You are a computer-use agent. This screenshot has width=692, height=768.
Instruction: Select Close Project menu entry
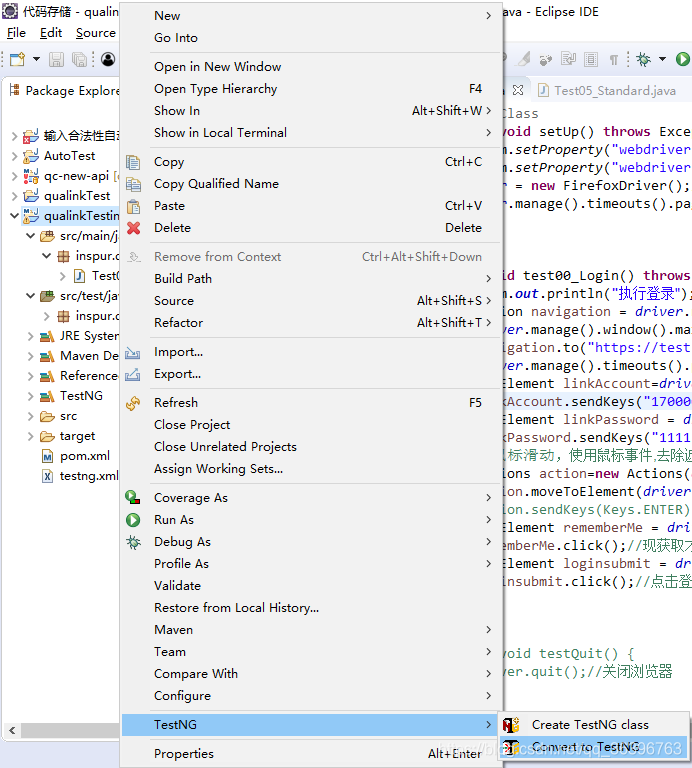(310, 425)
